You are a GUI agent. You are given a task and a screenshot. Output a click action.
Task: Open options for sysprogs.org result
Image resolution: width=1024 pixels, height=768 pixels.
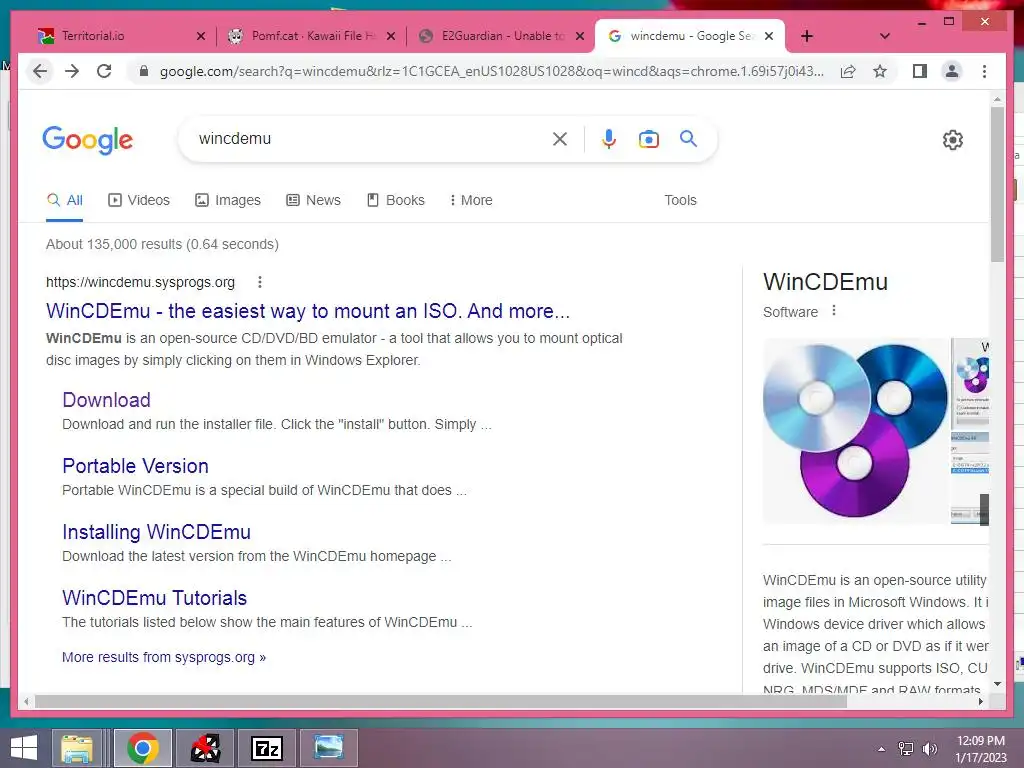click(x=260, y=282)
